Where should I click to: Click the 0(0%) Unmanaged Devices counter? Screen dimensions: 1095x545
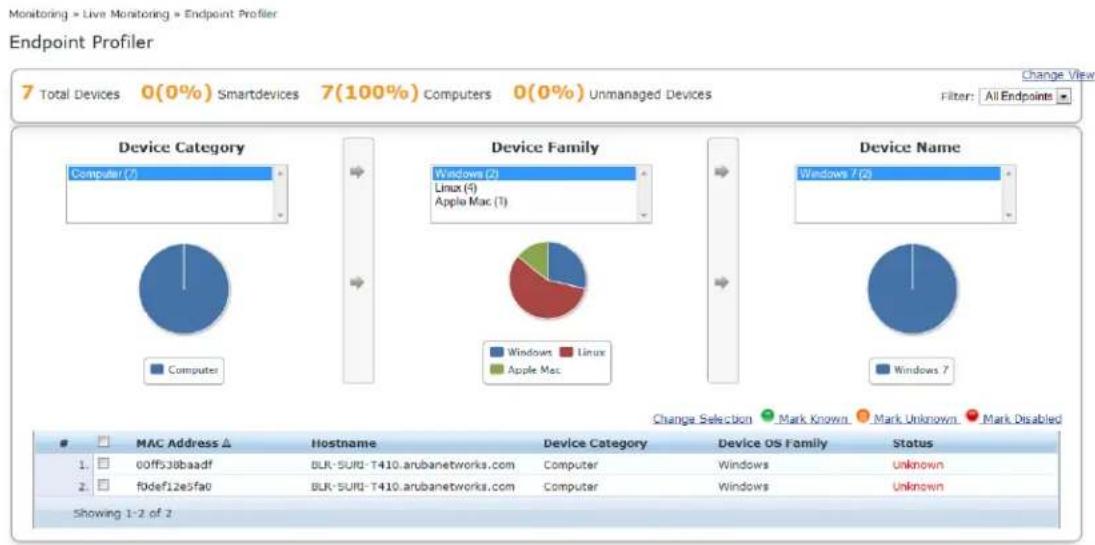pos(612,94)
